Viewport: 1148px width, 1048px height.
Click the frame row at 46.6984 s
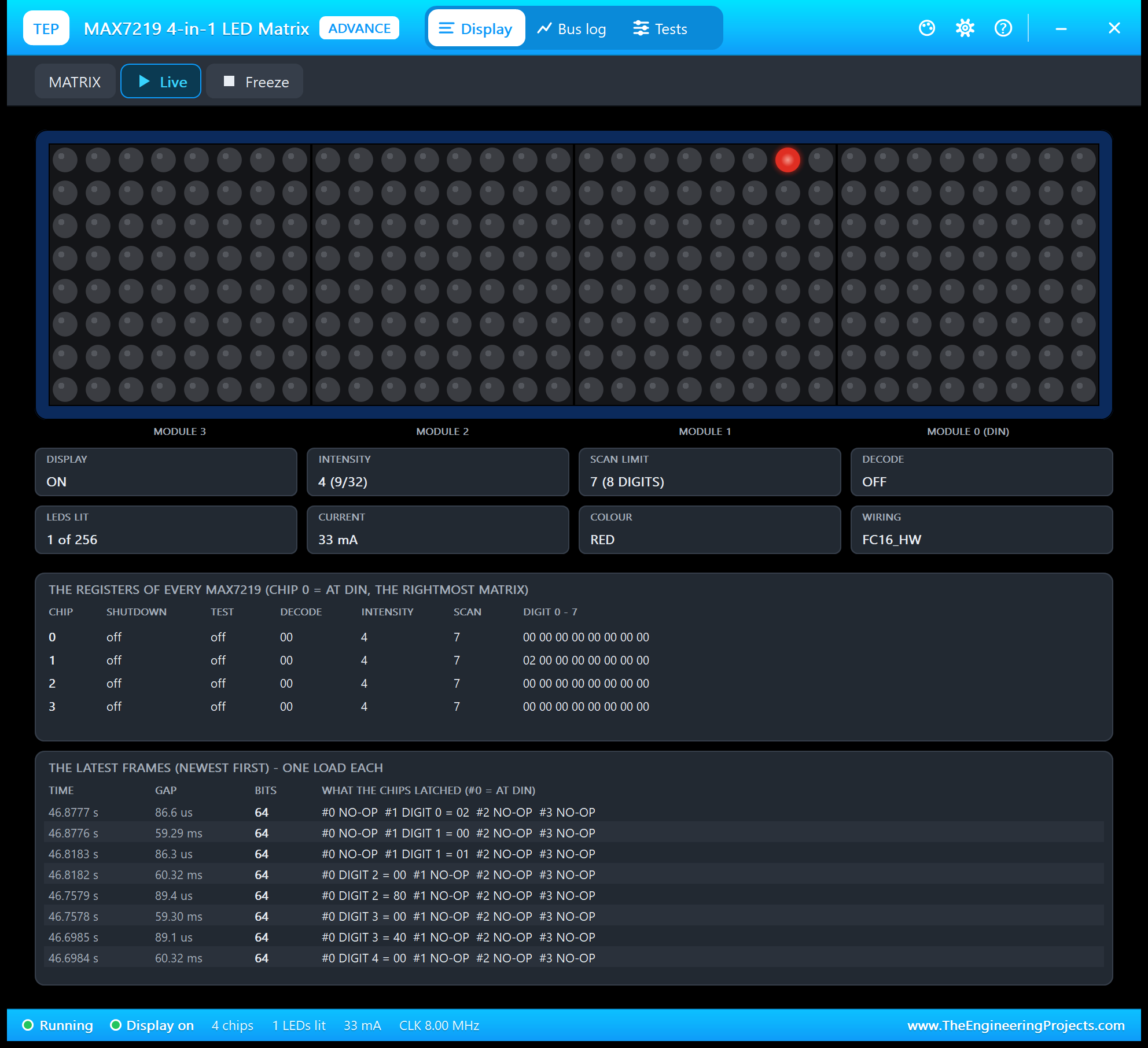pos(574,958)
